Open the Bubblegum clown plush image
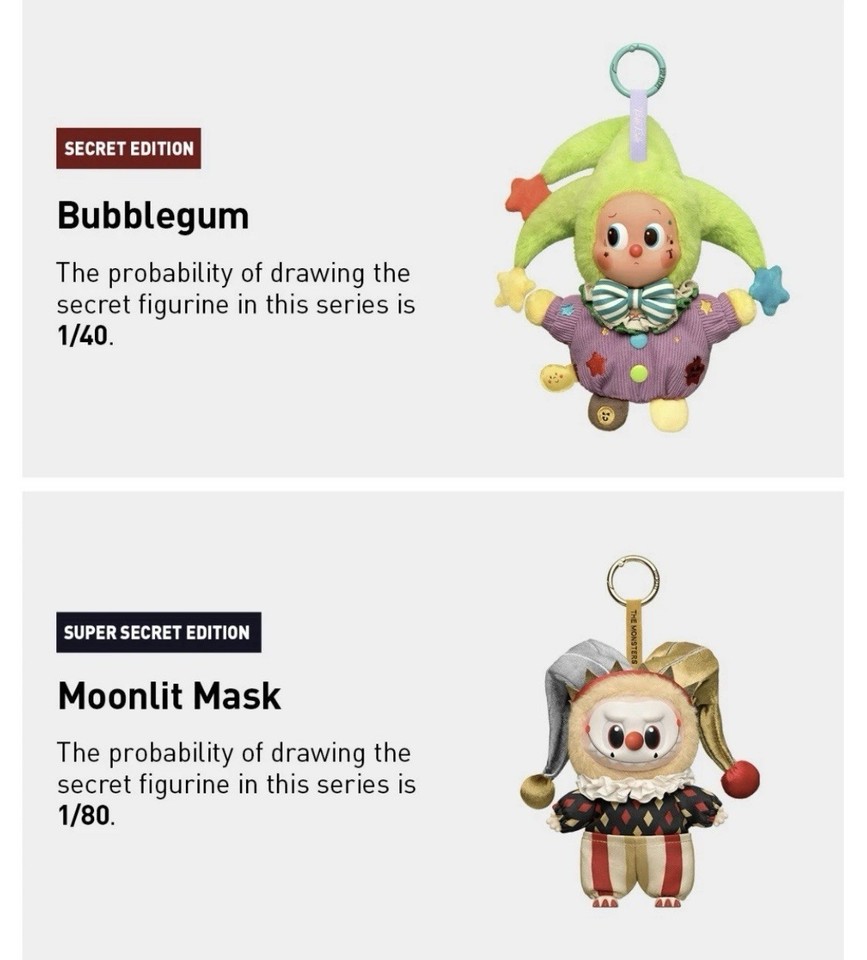 (641, 238)
